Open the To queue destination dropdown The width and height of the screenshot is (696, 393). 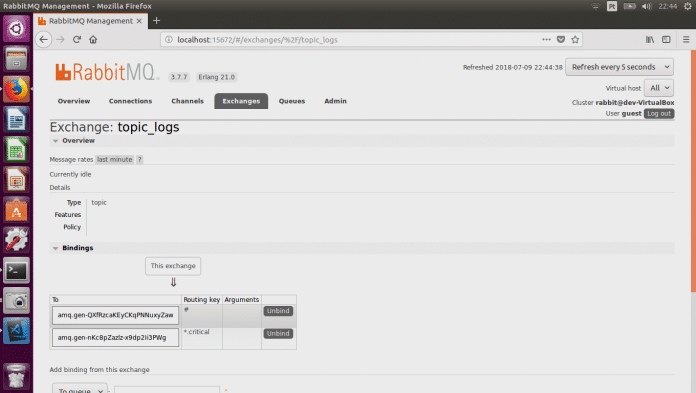pos(80,389)
